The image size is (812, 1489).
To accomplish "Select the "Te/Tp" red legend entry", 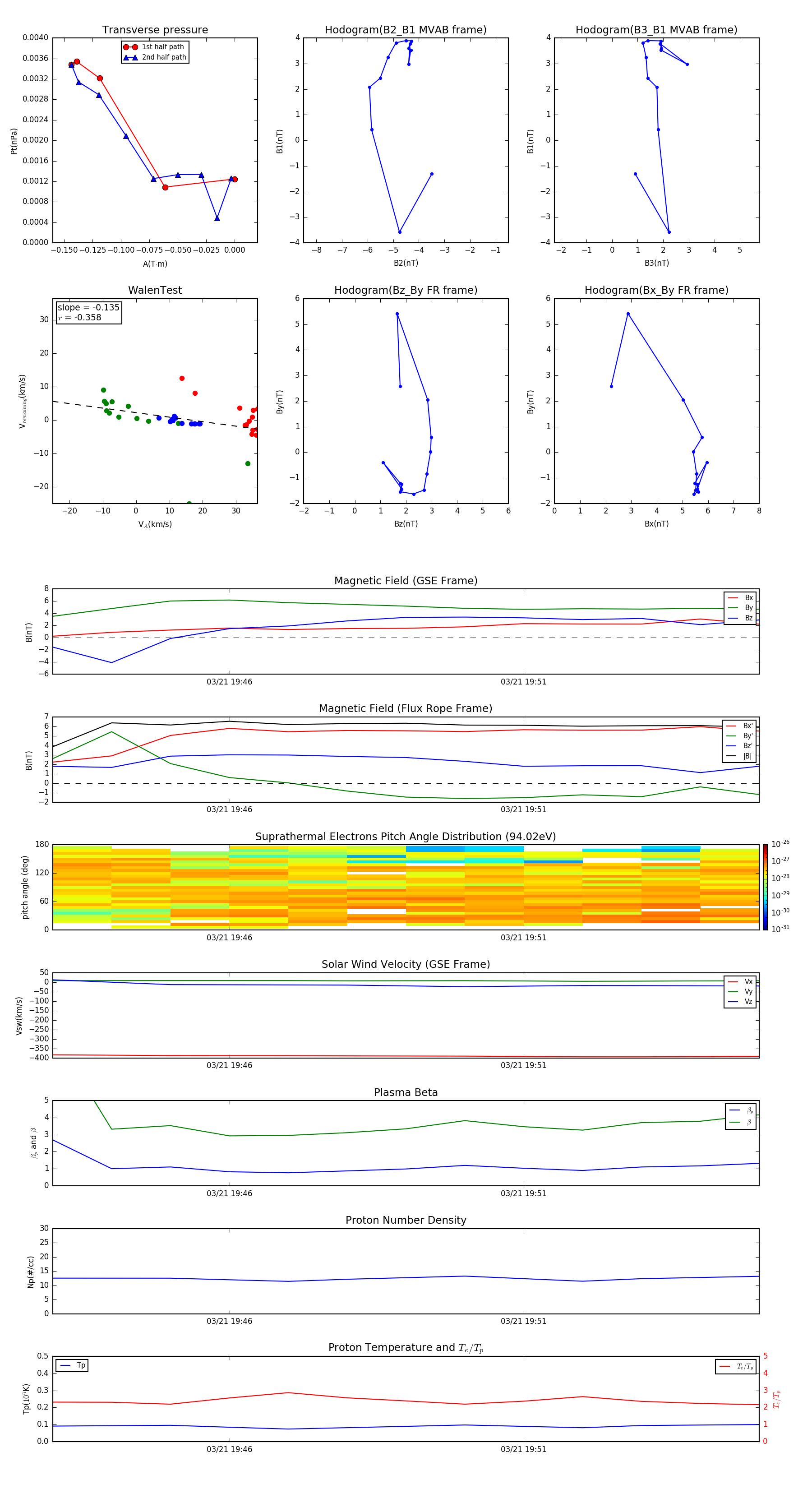I will tap(736, 1366).
